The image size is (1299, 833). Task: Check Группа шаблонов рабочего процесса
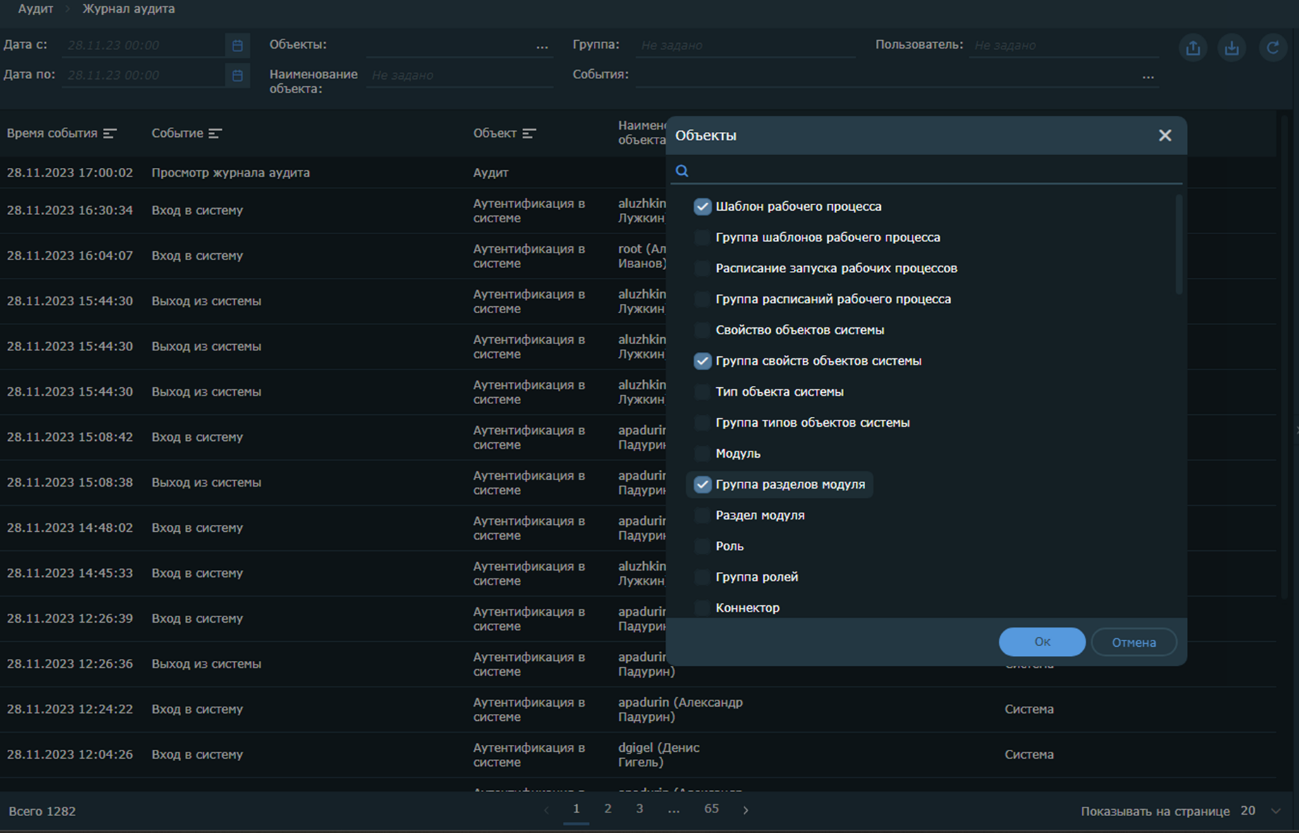(703, 238)
